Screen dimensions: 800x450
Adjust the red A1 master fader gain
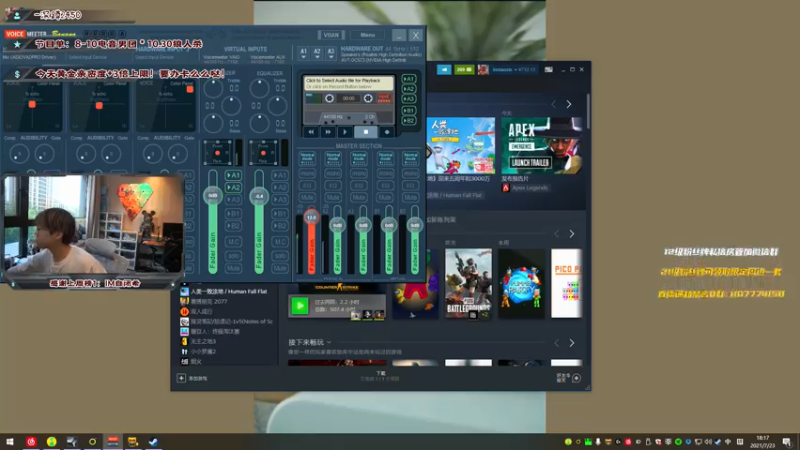311,218
